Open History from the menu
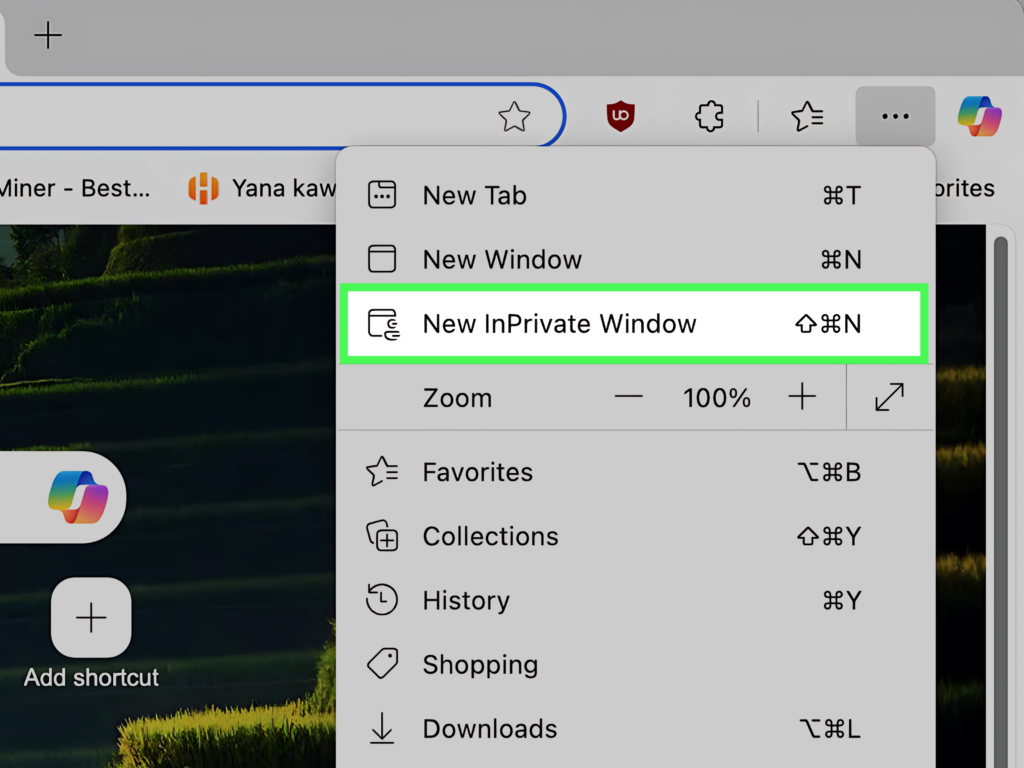Screen dimensions: 1024x768 [466, 600]
